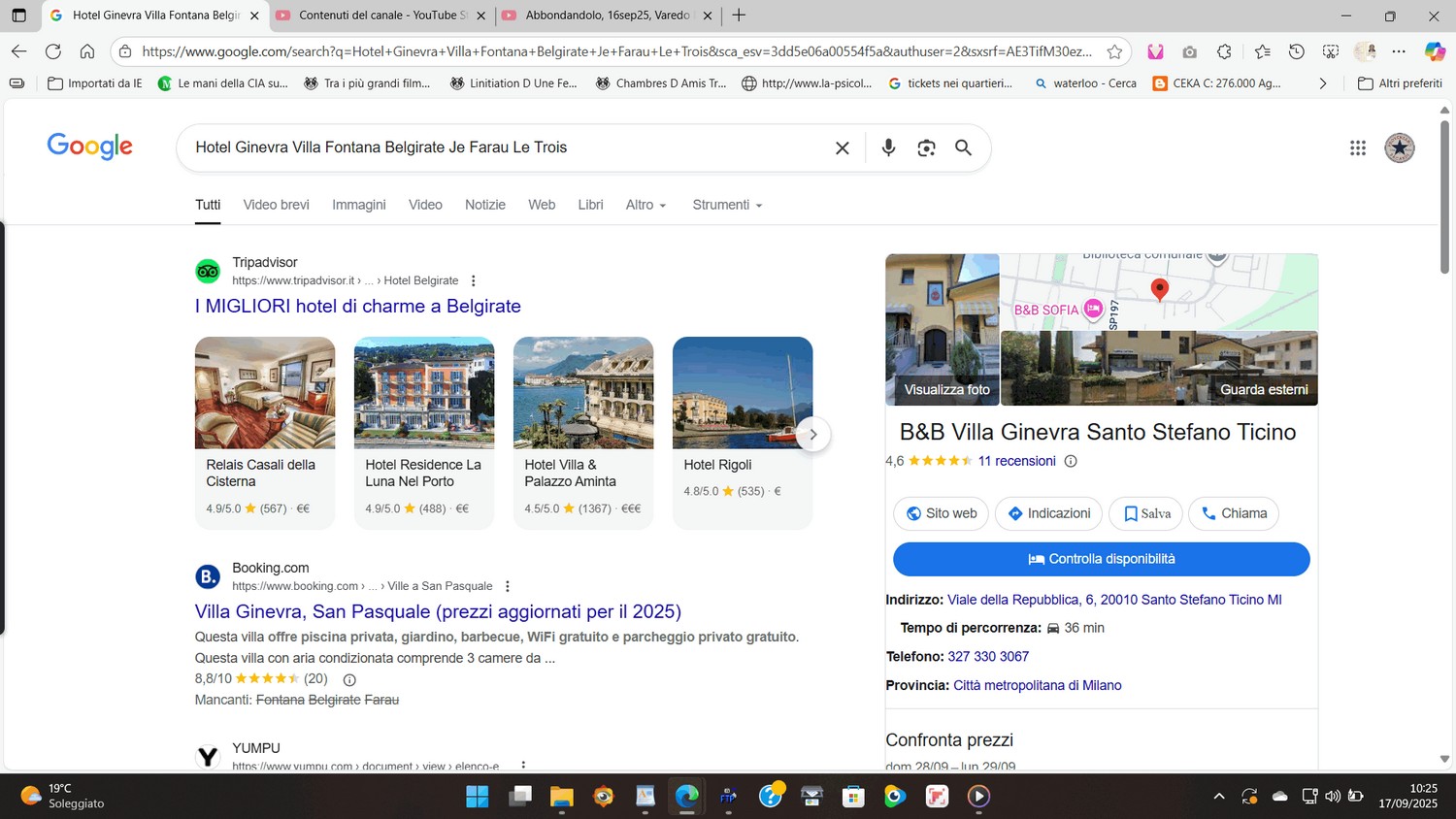The image size is (1456, 819).
Task: Switch to the Immagini tab
Action: 358,205
